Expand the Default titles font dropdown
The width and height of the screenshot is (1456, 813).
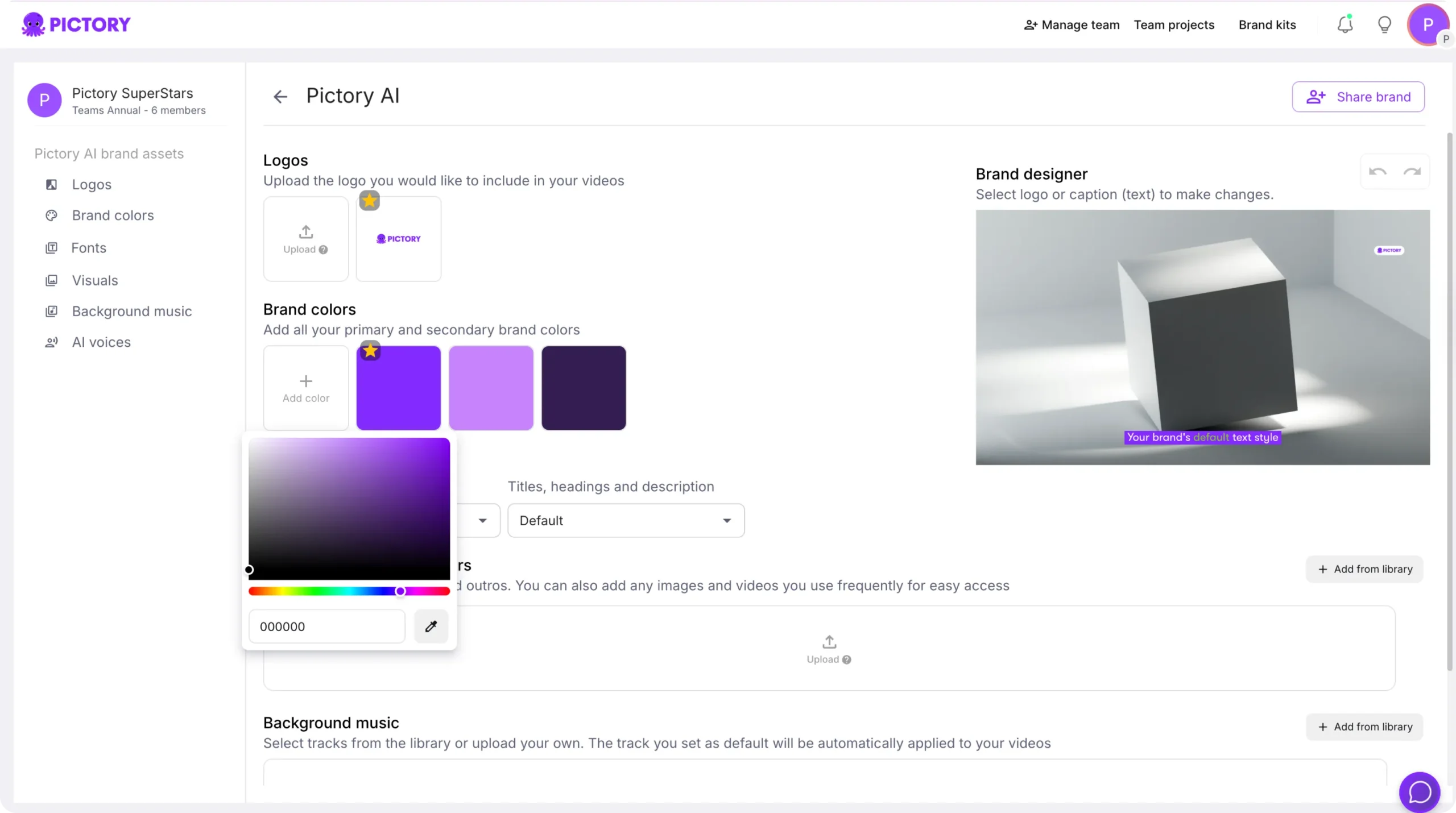[626, 520]
